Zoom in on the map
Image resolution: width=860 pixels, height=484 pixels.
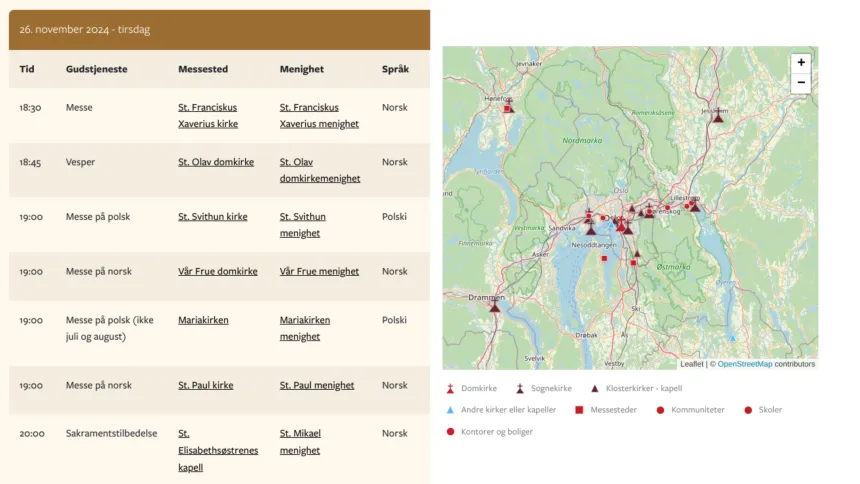coord(801,63)
